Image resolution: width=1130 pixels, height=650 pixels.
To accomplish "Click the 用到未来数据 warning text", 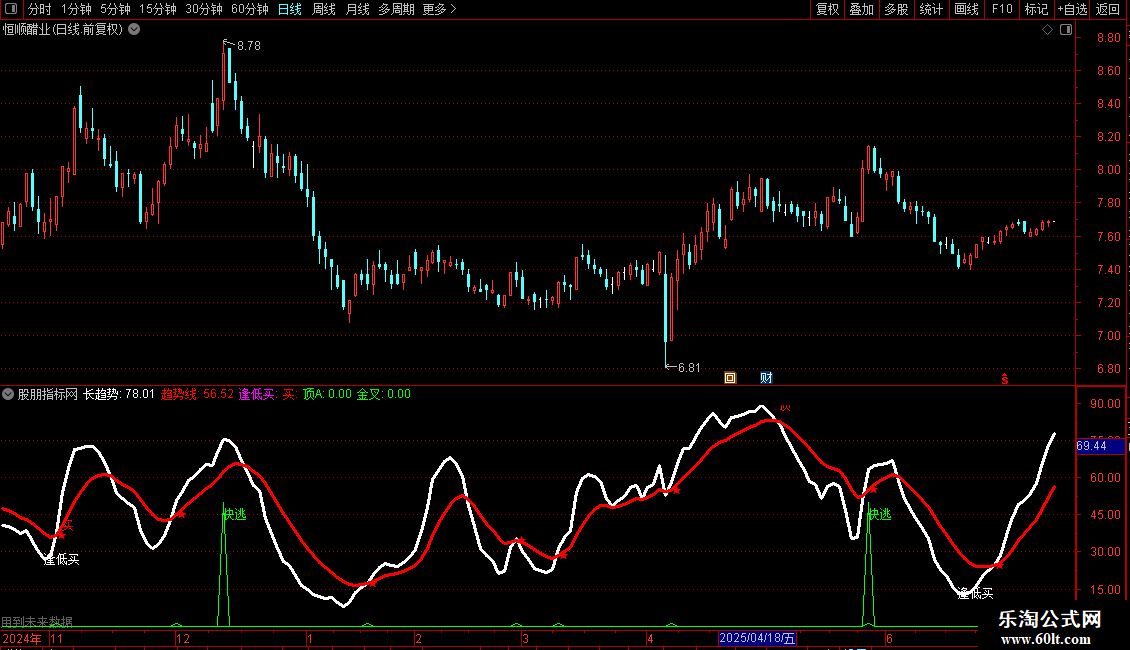I will (x=37, y=621).
